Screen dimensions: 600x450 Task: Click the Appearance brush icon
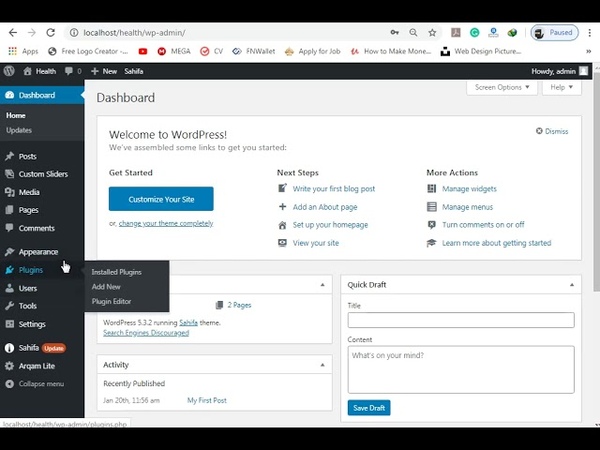pyautogui.click(x=10, y=252)
